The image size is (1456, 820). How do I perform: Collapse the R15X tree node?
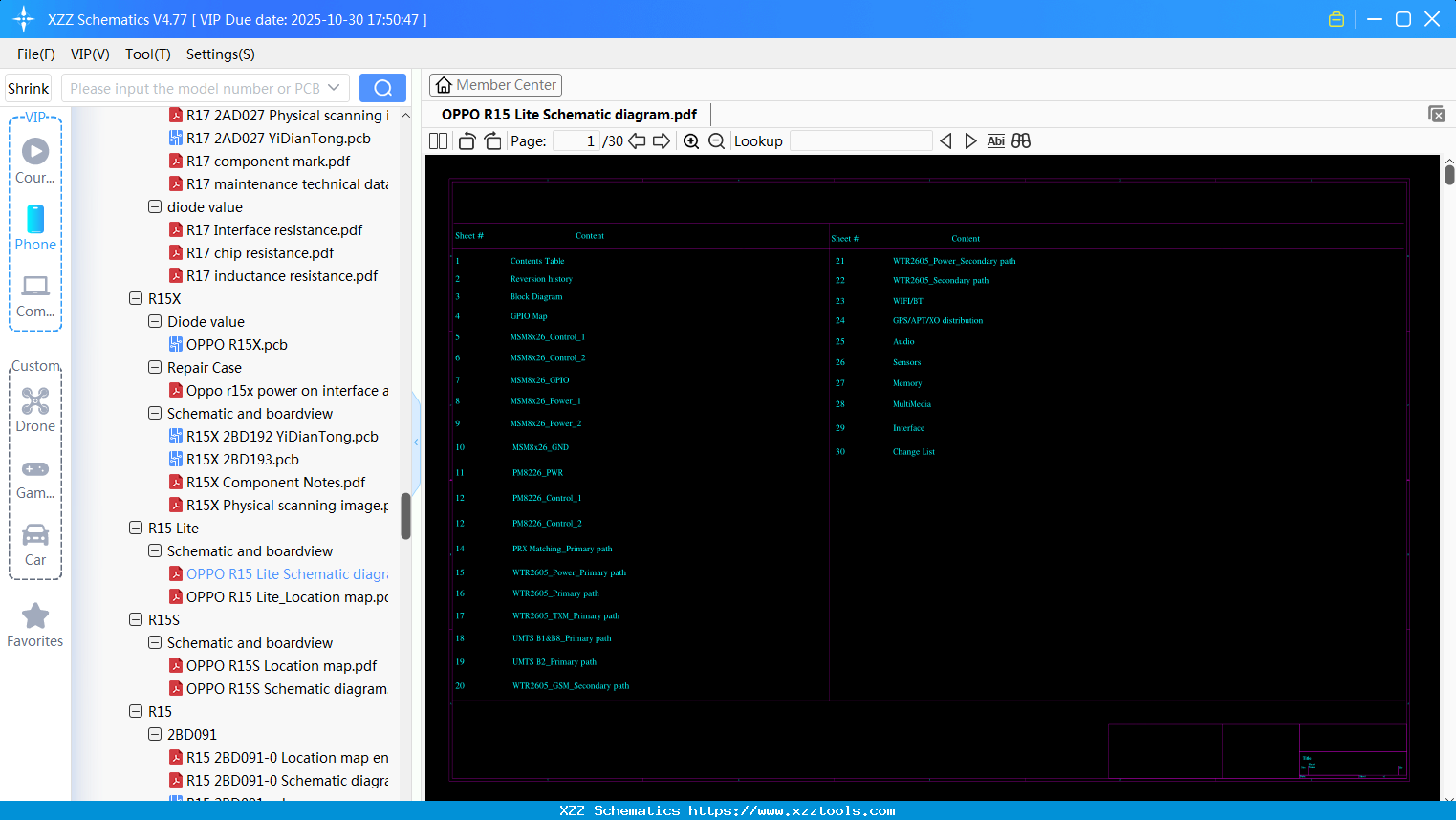tap(136, 299)
